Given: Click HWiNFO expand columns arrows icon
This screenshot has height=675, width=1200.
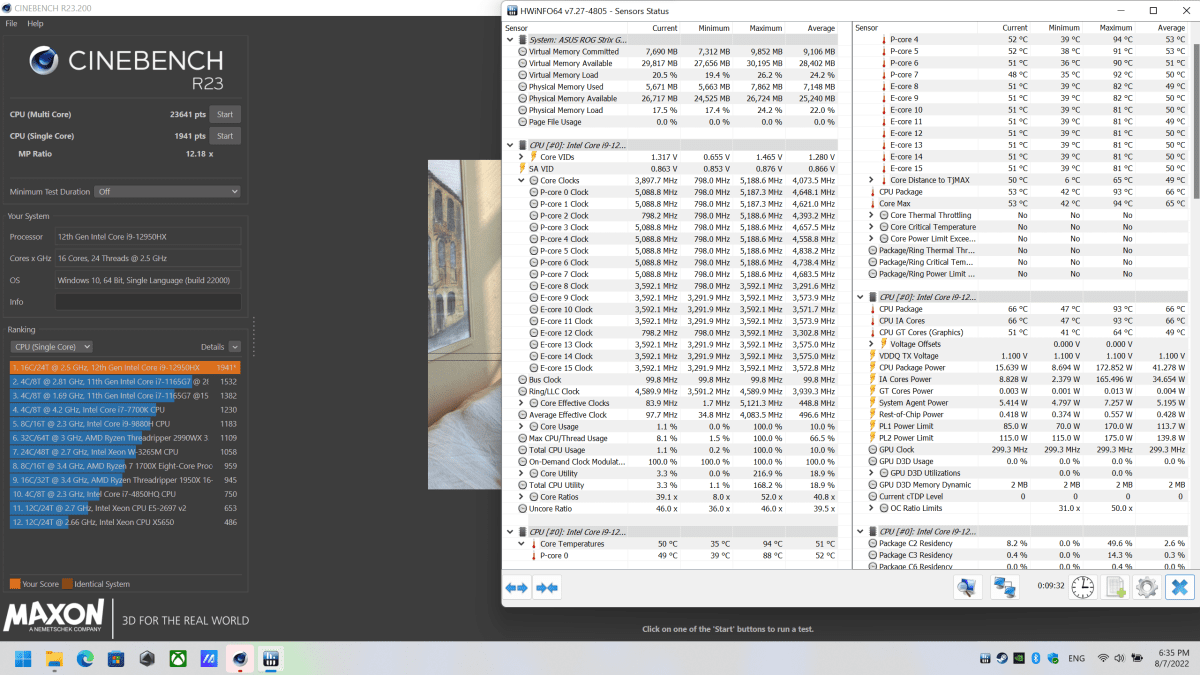Looking at the screenshot, I should pos(516,588).
